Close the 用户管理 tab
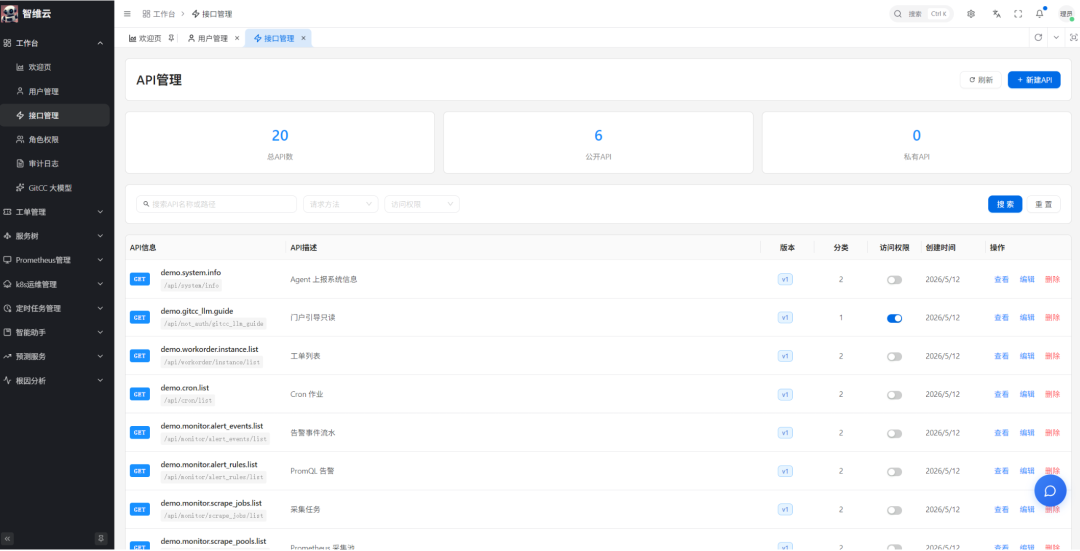 click(237, 38)
